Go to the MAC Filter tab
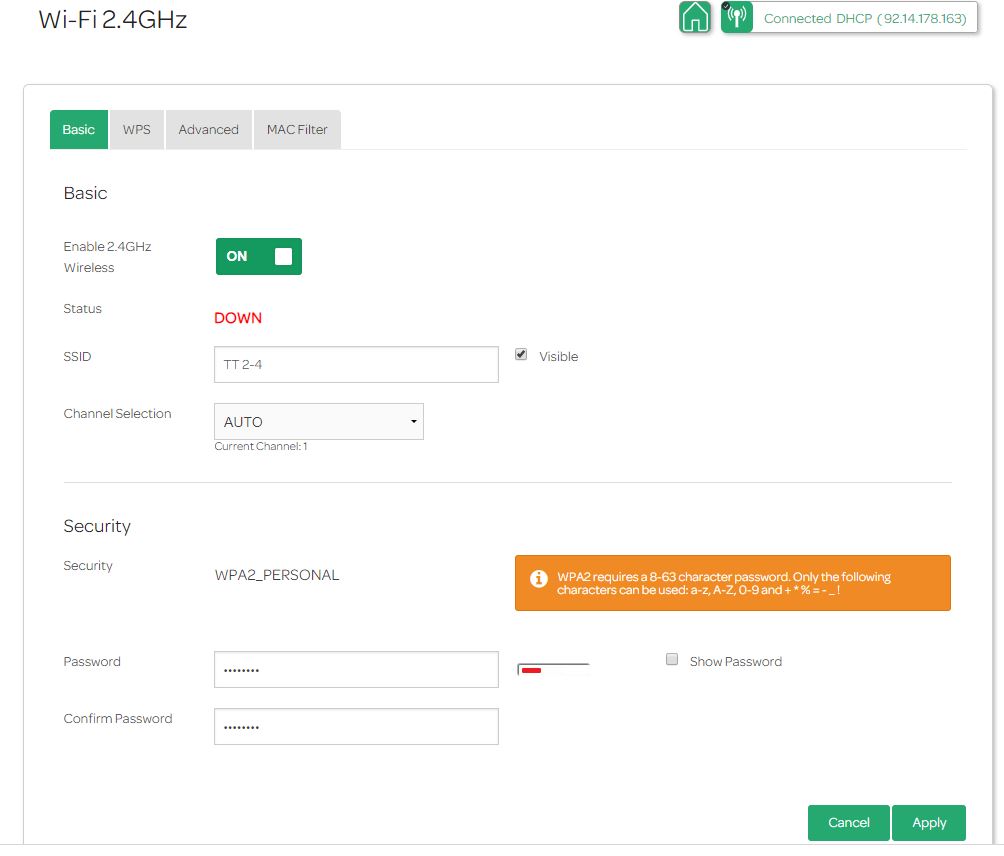 coord(297,130)
